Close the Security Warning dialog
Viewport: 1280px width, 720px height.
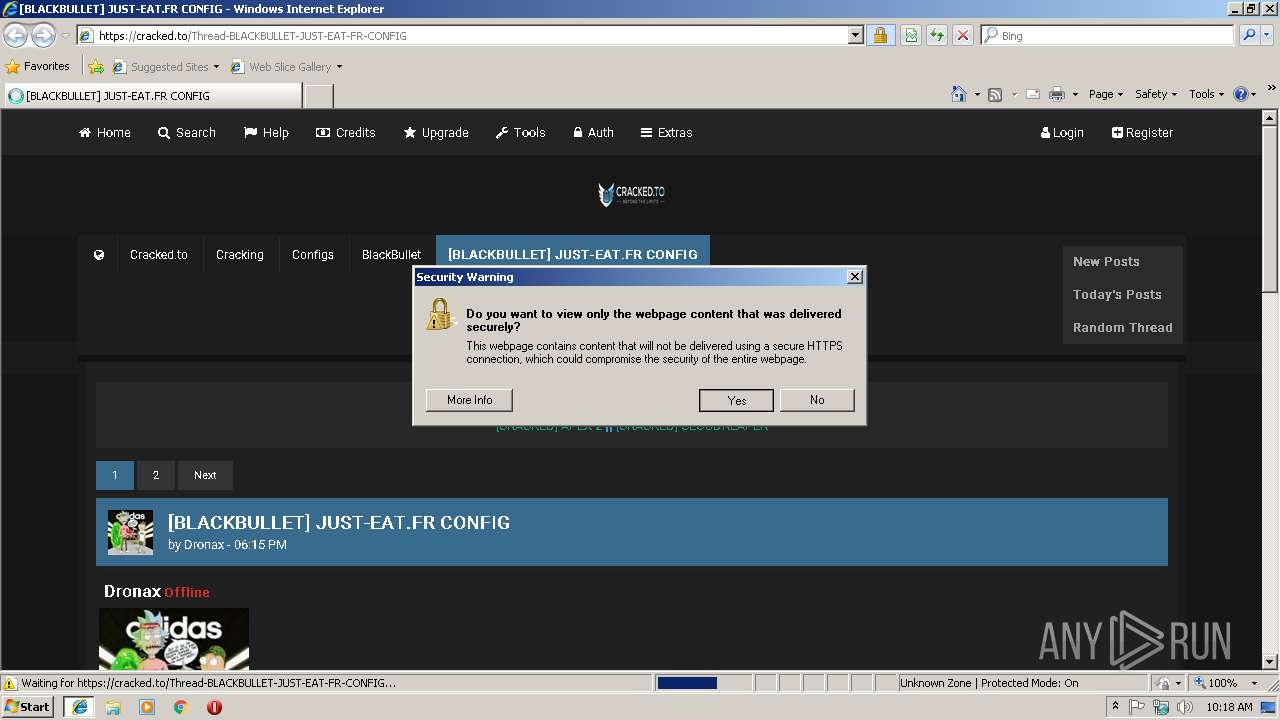tap(854, 277)
